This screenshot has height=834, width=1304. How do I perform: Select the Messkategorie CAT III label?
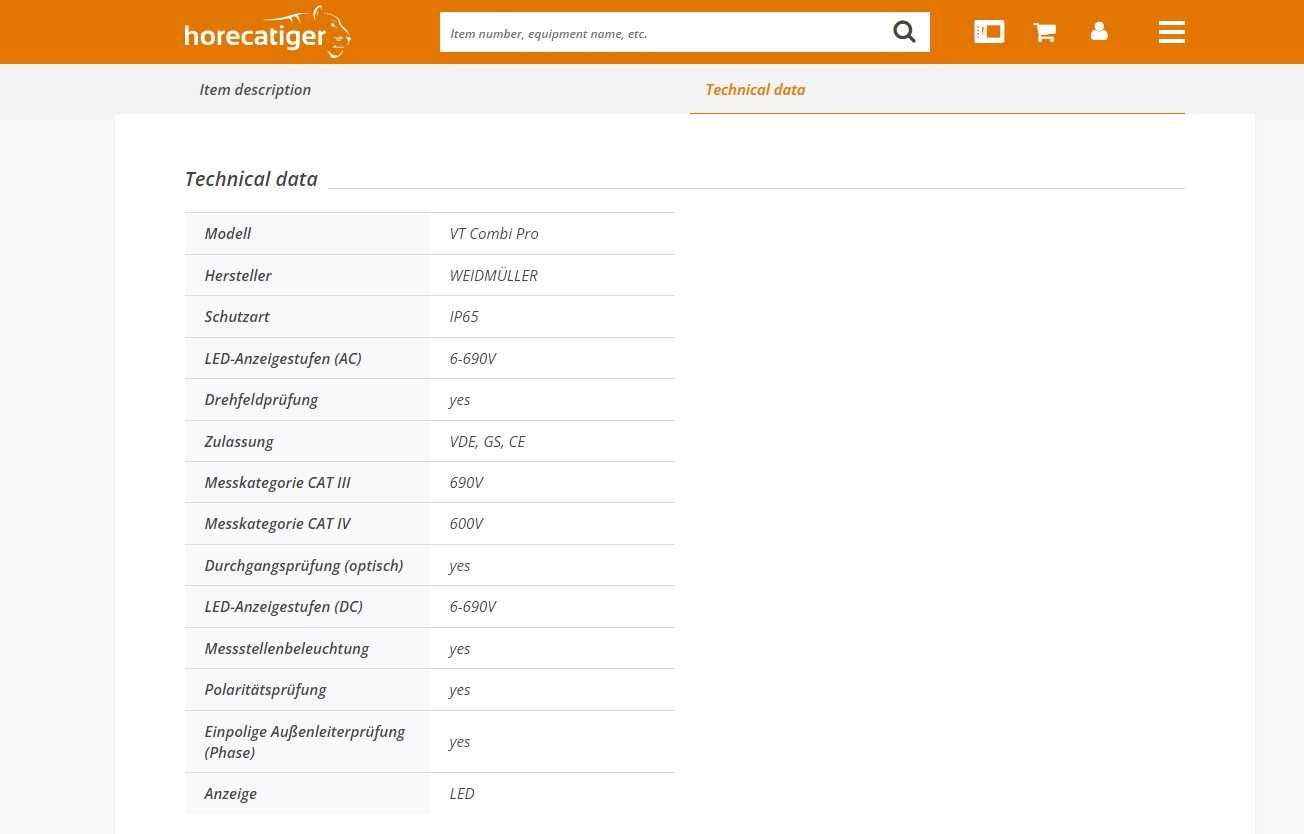point(278,482)
